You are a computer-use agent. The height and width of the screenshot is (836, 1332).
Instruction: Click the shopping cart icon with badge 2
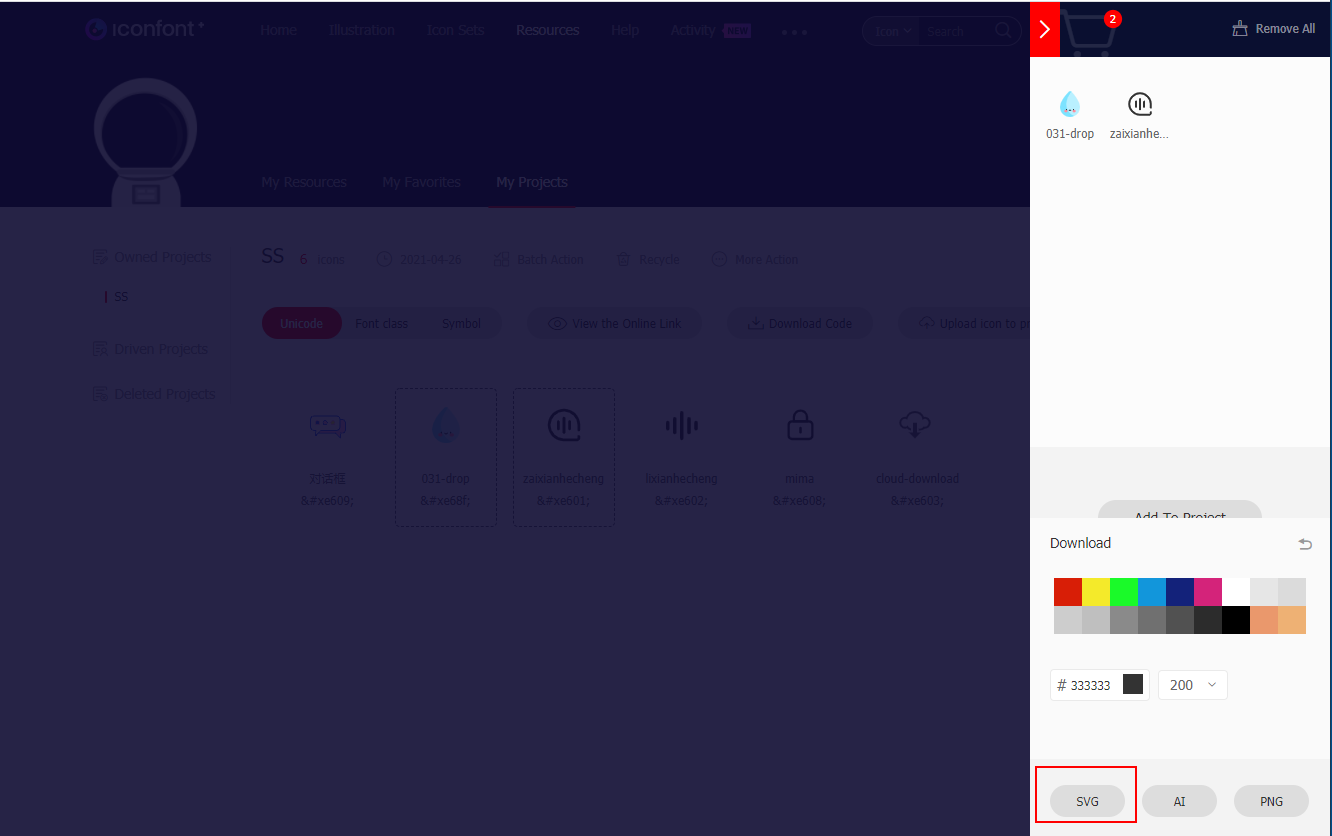pyautogui.click(x=1090, y=32)
